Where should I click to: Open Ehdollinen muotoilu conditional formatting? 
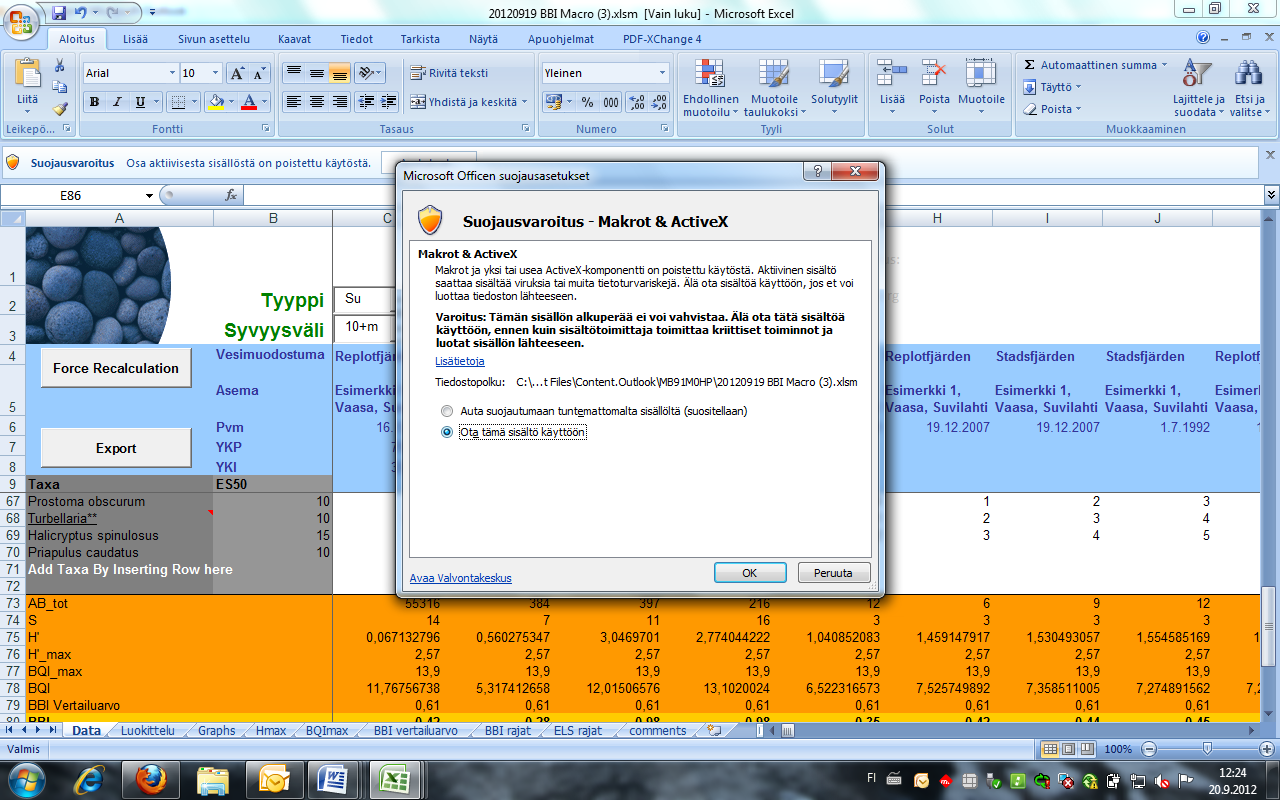[711, 87]
